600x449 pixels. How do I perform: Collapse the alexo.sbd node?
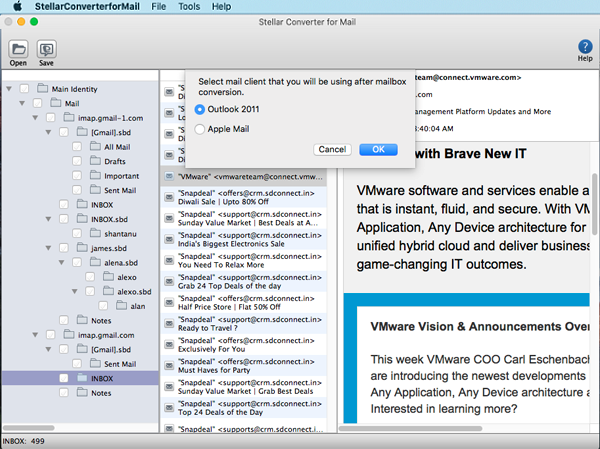[x=75, y=292]
